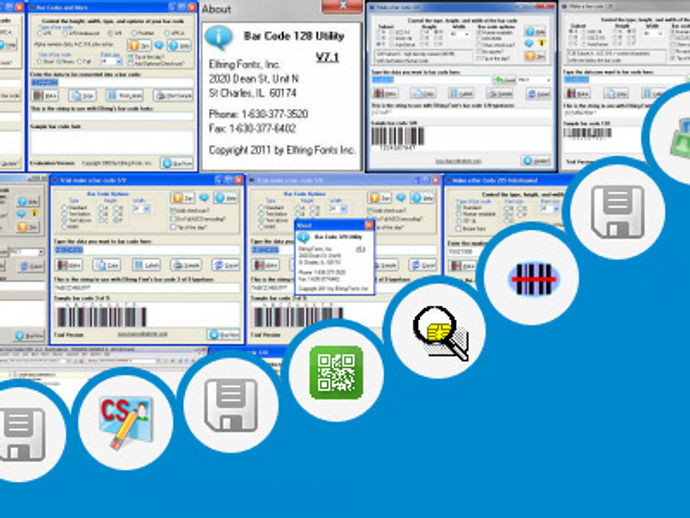Select Tall size radio in Bar Codes and More window
The image size is (690, 518).
point(79,62)
